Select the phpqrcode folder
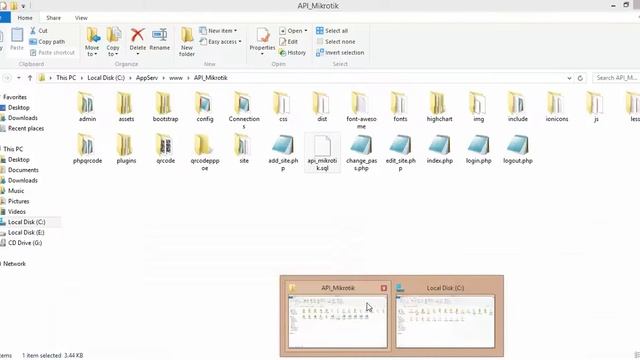This screenshot has width=640, height=360. click(87, 149)
